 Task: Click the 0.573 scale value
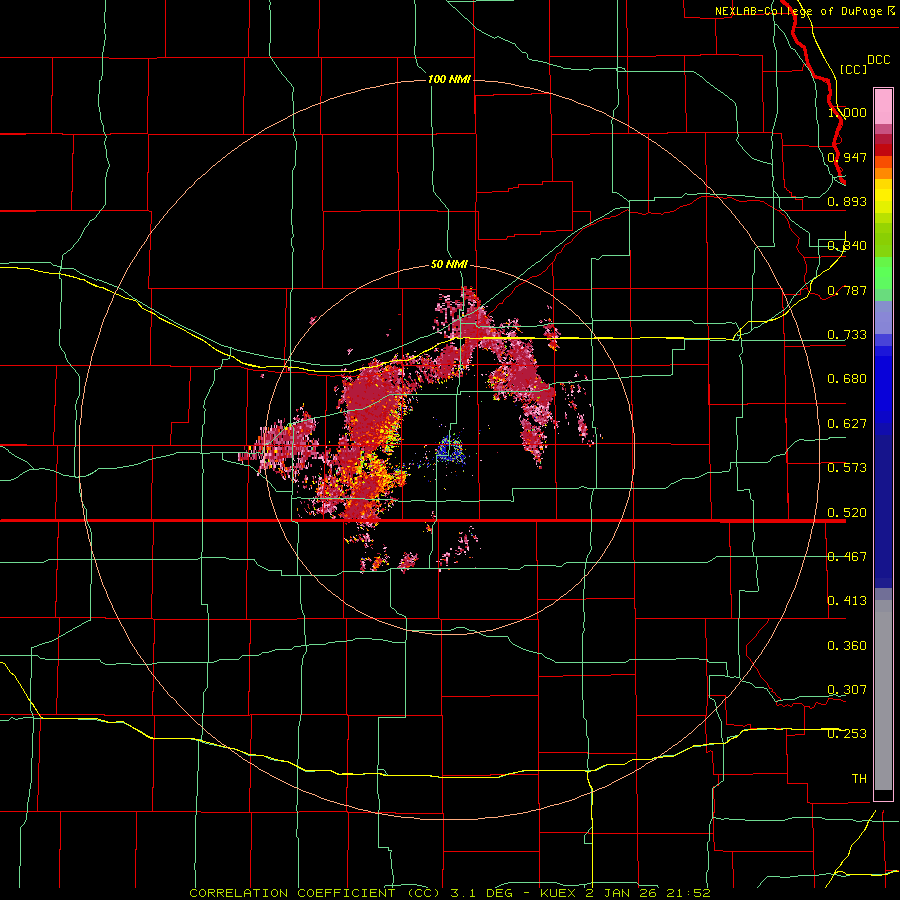point(847,468)
